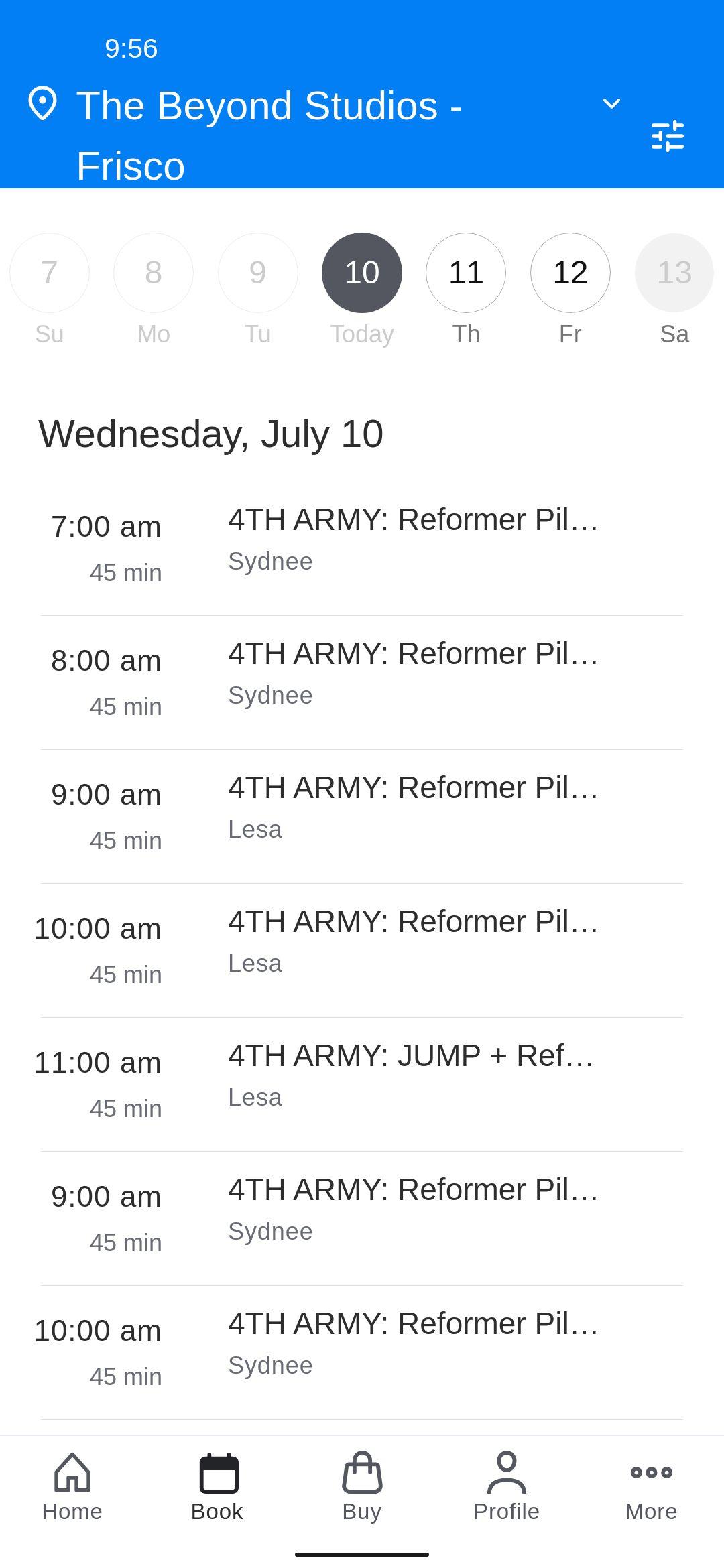Tap the Buy label in bottom navigation
The image size is (724, 1568).
[x=362, y=1512]
